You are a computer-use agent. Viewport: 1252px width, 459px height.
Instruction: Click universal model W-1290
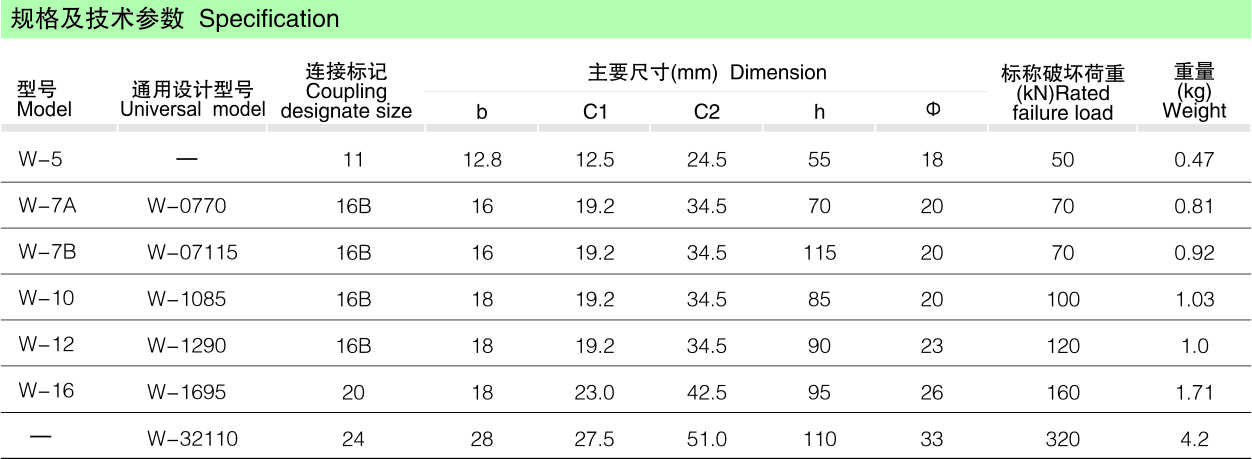coord(187,345)
